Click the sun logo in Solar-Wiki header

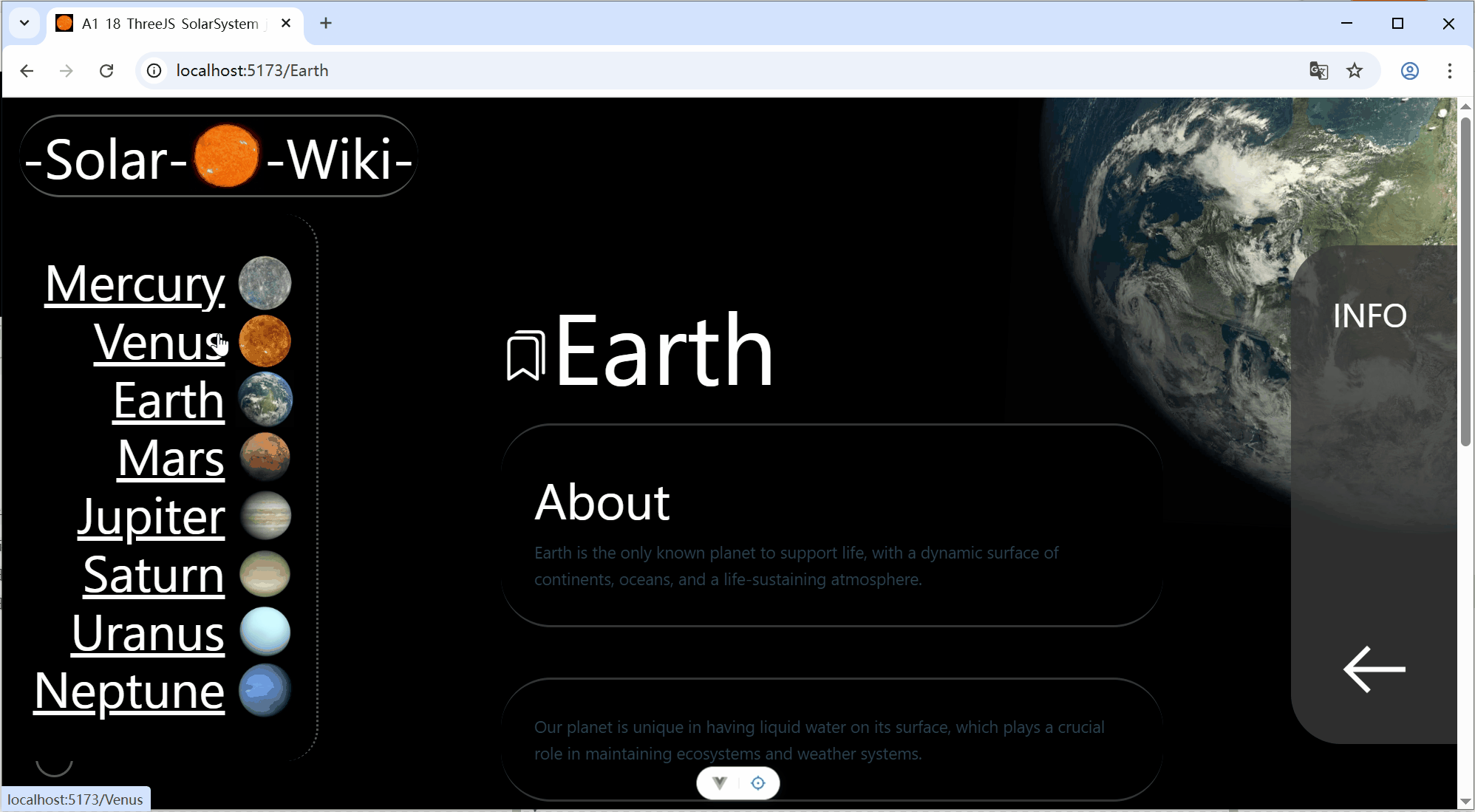pos(226,157)
